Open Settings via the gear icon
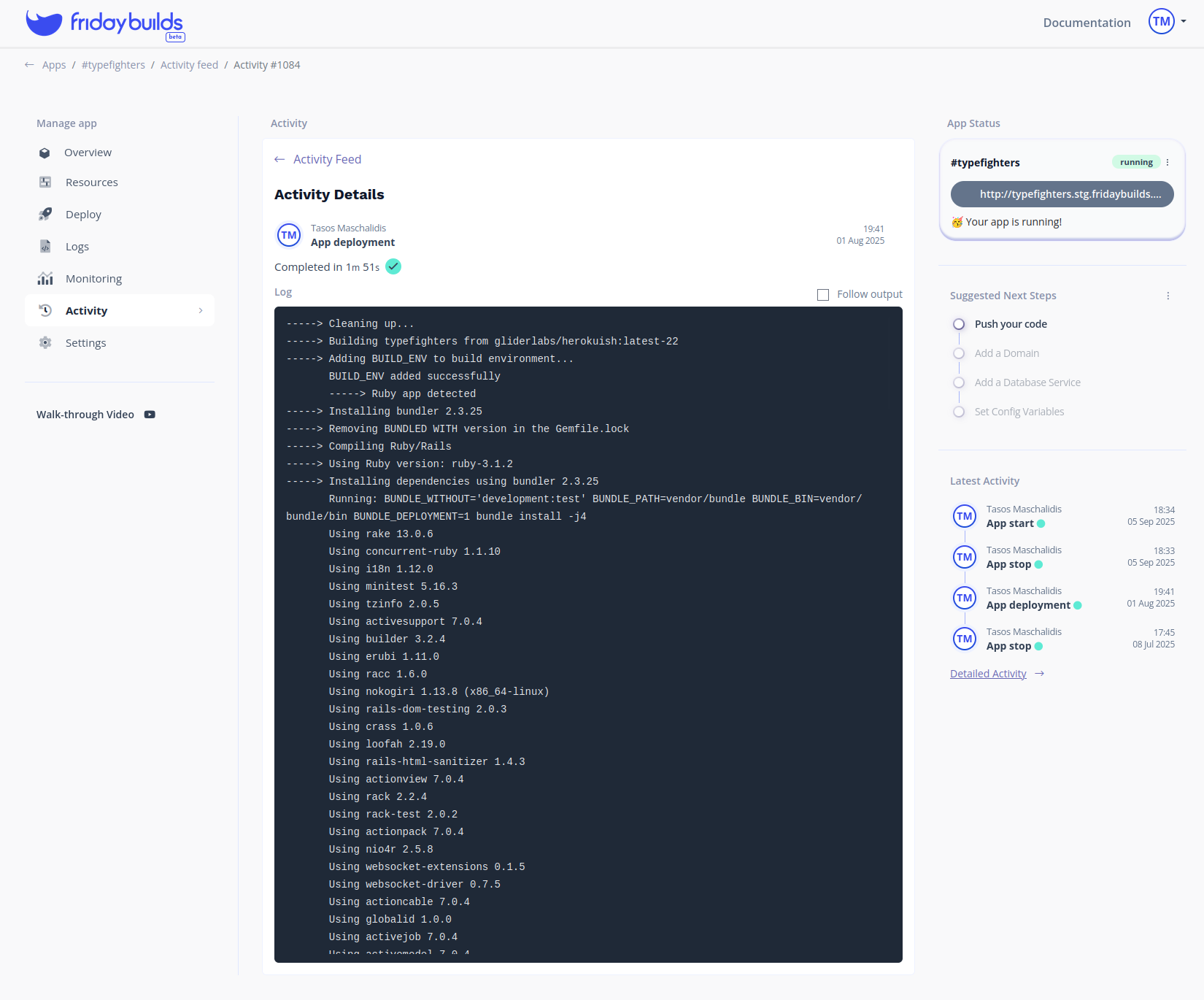This screenshot has height=1000, width=1204. (45, 342)
